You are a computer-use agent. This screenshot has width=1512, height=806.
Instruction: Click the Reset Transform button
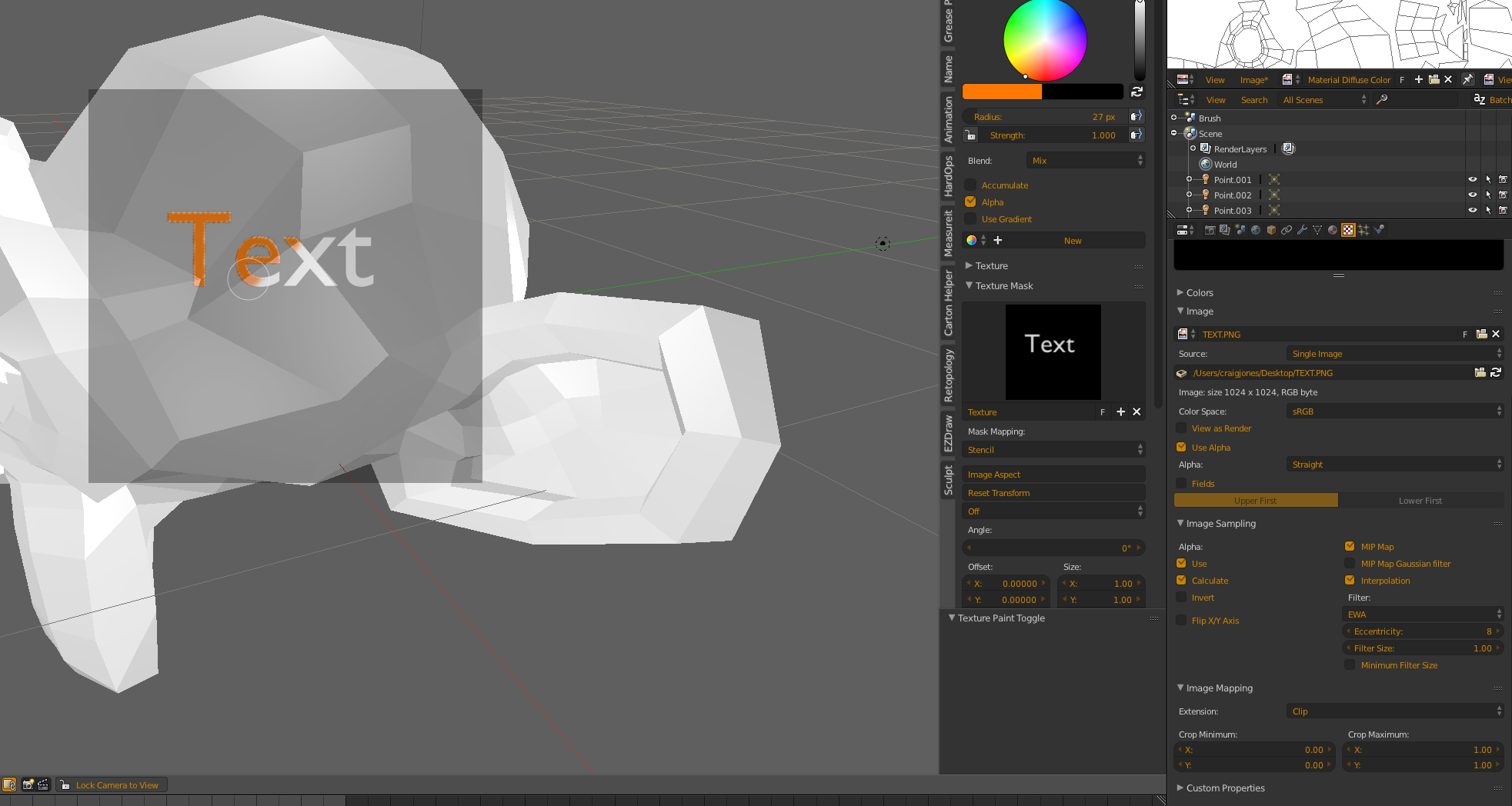click(1053, 492)
